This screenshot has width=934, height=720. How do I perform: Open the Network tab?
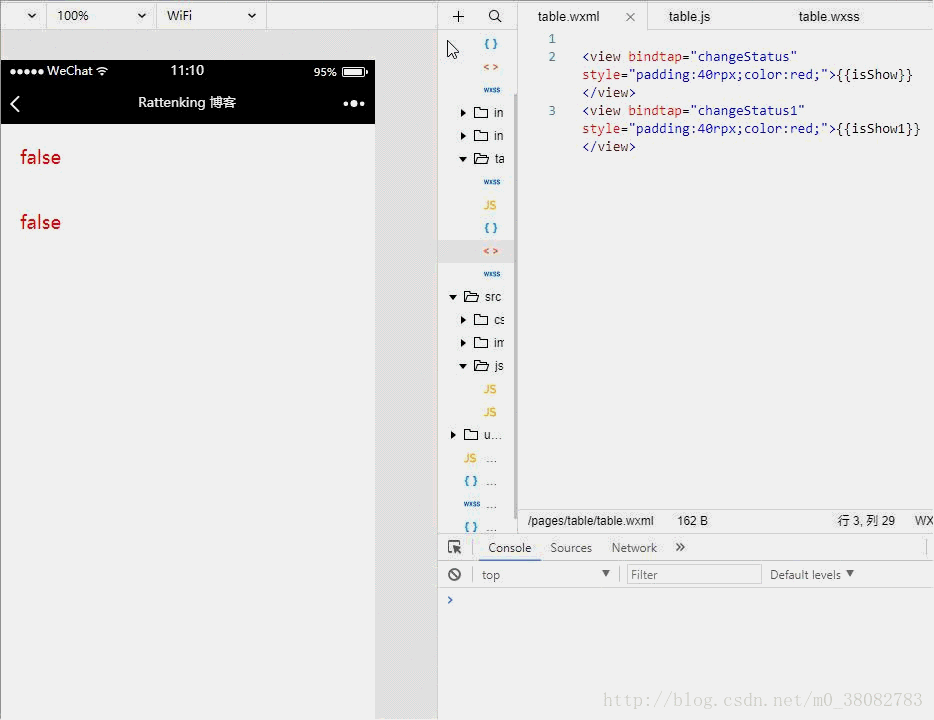click(x=634, y=548)
